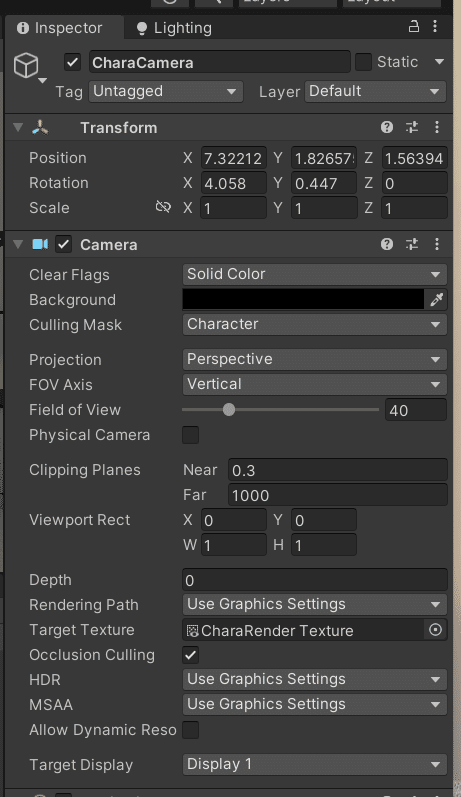Open the Target Texture object picker
This screenshot has height=797, width=461.
(436, 630)
